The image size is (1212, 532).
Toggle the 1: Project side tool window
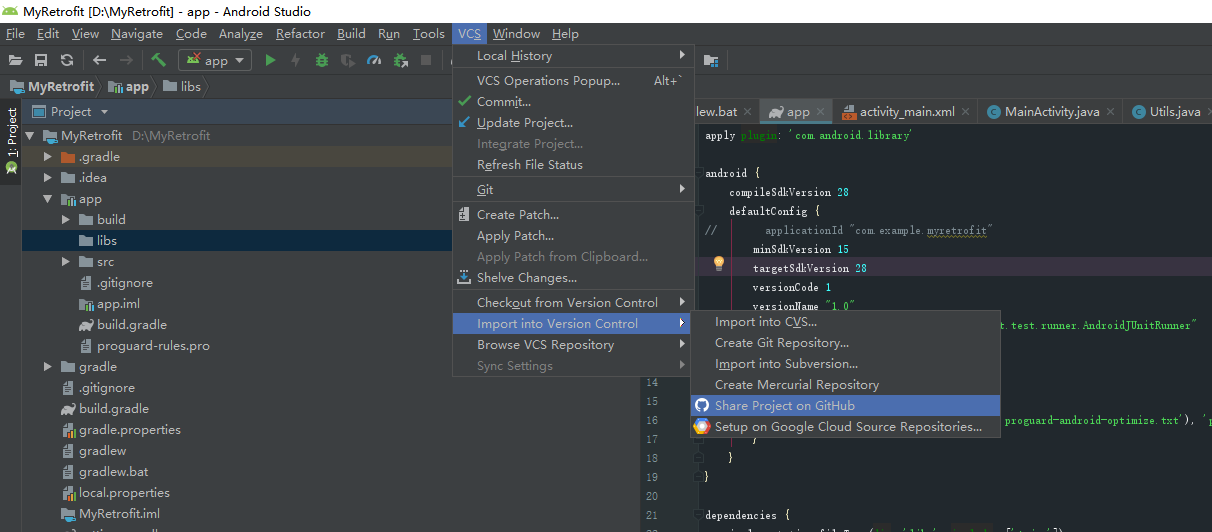point(11,140)
